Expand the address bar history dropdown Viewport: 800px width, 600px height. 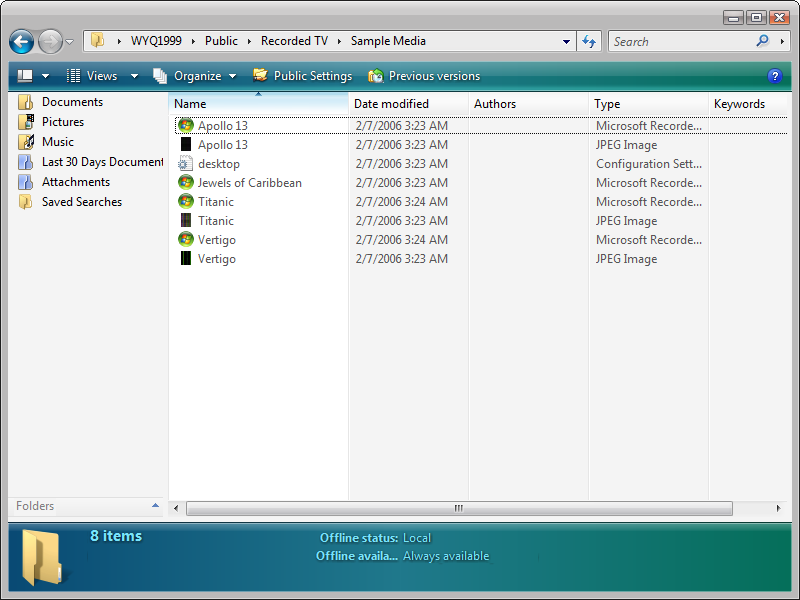pos(566,42)
